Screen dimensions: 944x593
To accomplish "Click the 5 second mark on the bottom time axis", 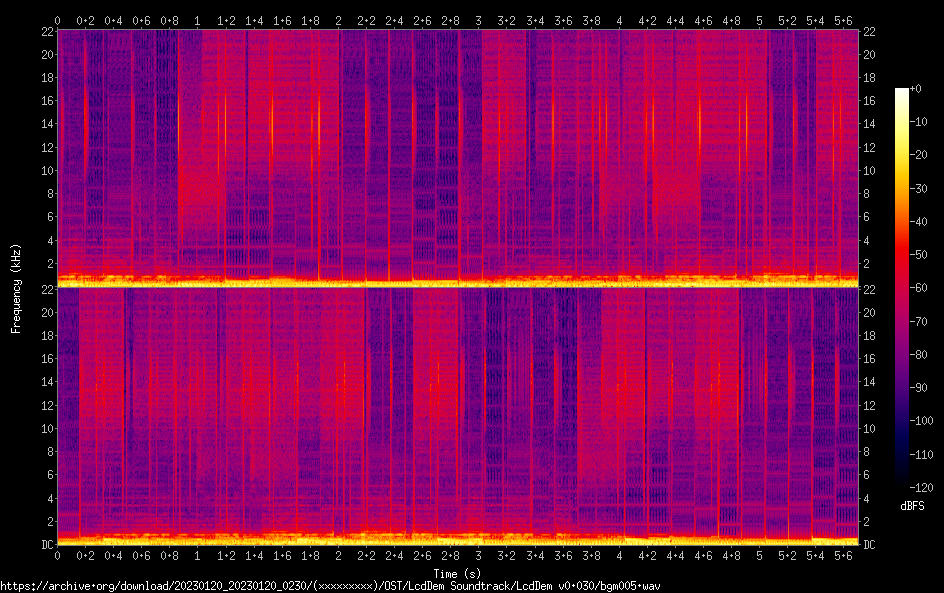I will click(x=760, y=556).
